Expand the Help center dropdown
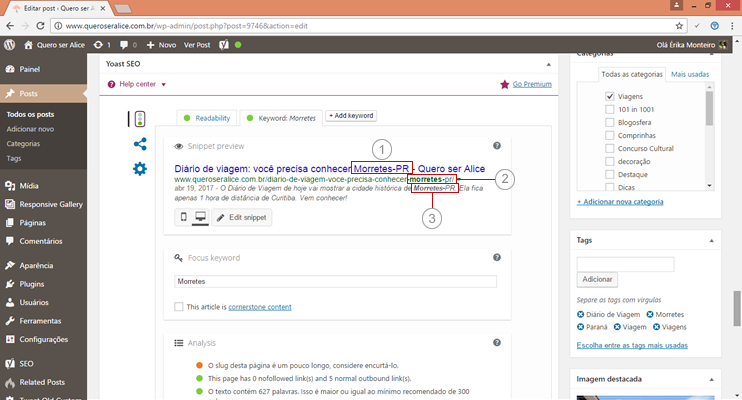This screenshot has width=742, height=400. (x=164, y=85)
